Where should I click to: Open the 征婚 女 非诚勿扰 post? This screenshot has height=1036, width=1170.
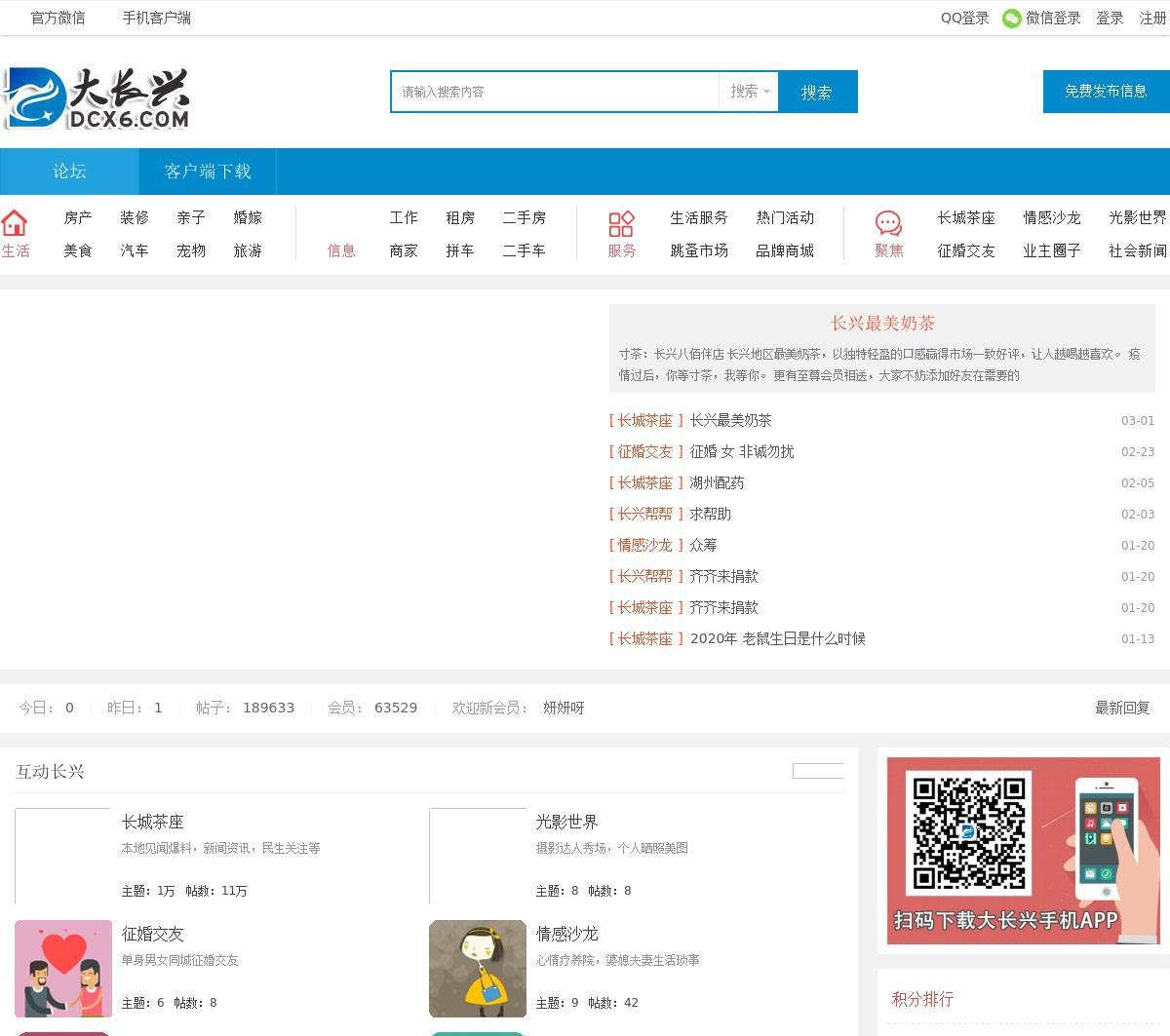point(742,451)
